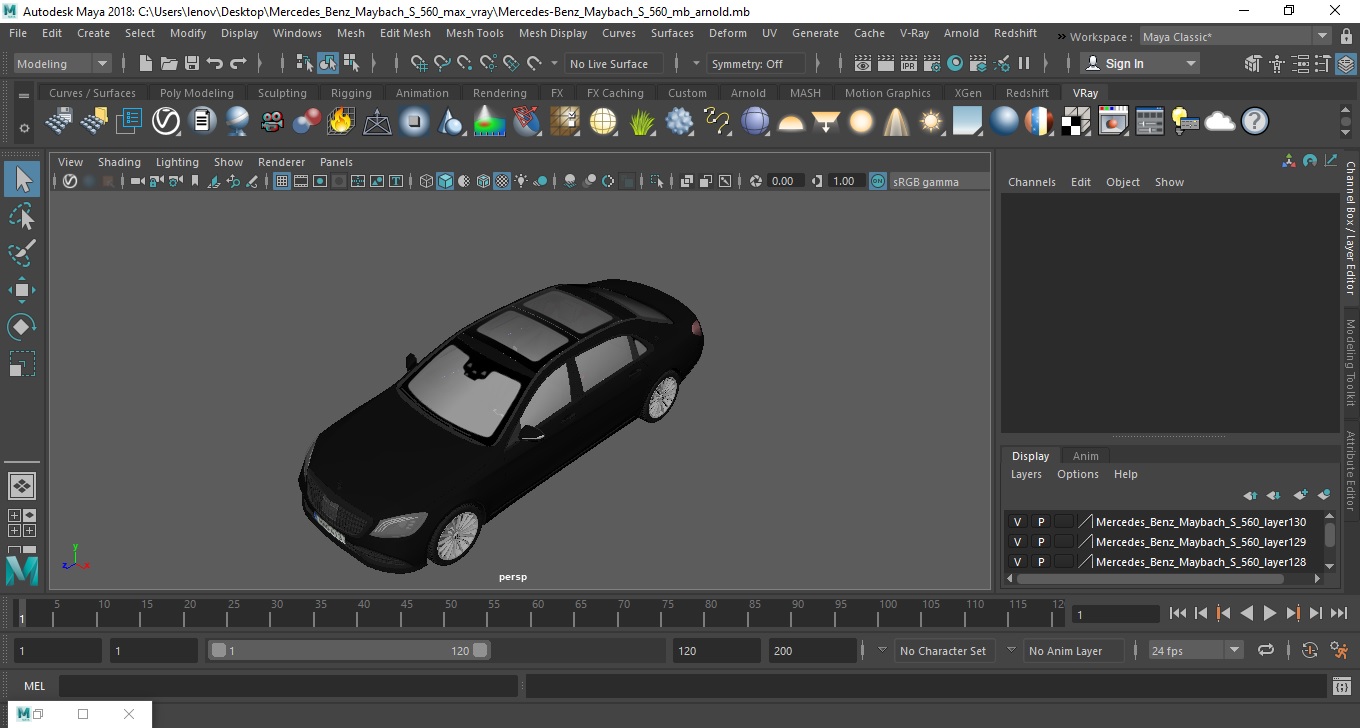Toggle visibility of layer130
The height and width of the screenshot is (728, 1360).
pos(1018,522)
